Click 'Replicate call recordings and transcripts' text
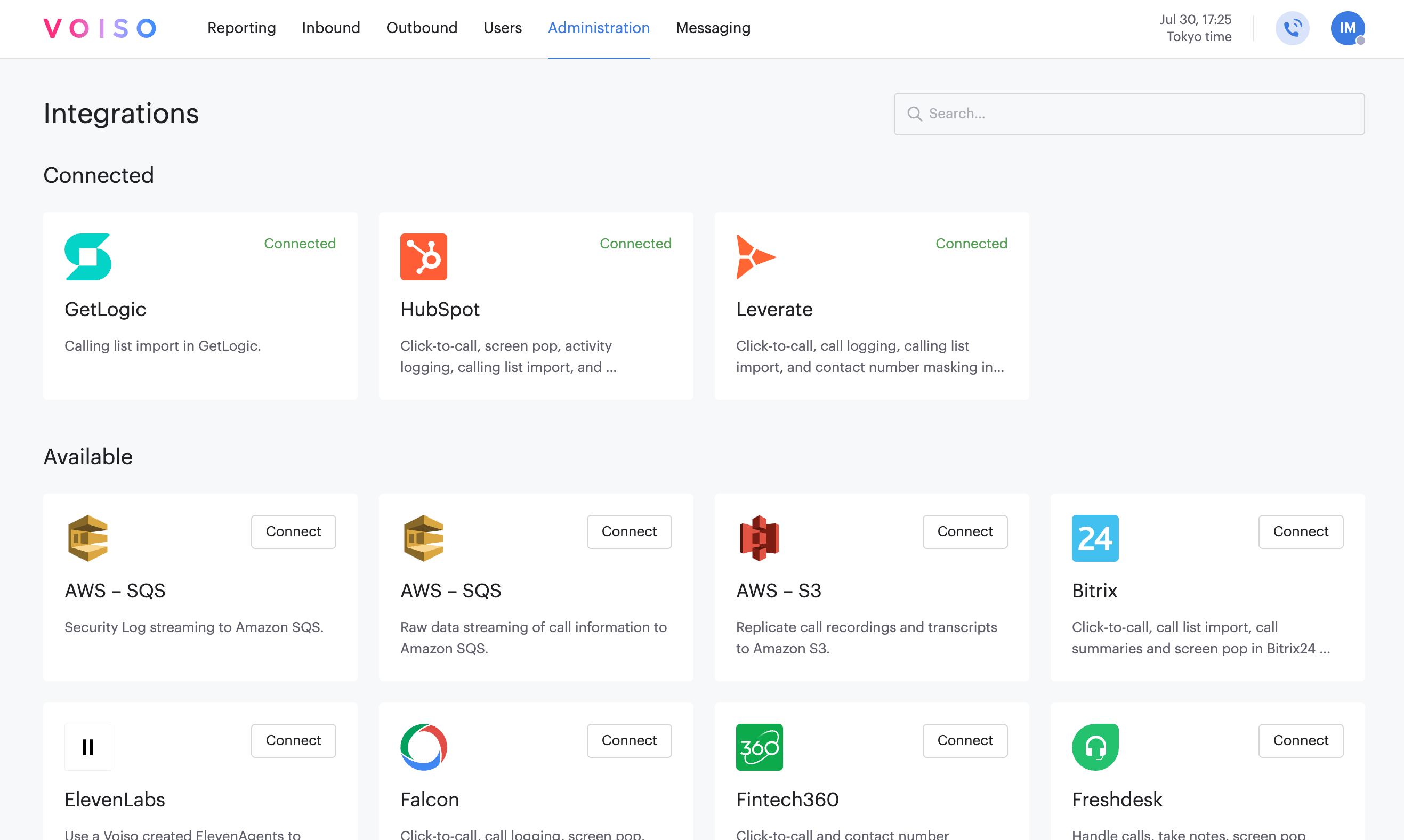Viewport: 1404px width, 840px height. [x=866, y=638]
